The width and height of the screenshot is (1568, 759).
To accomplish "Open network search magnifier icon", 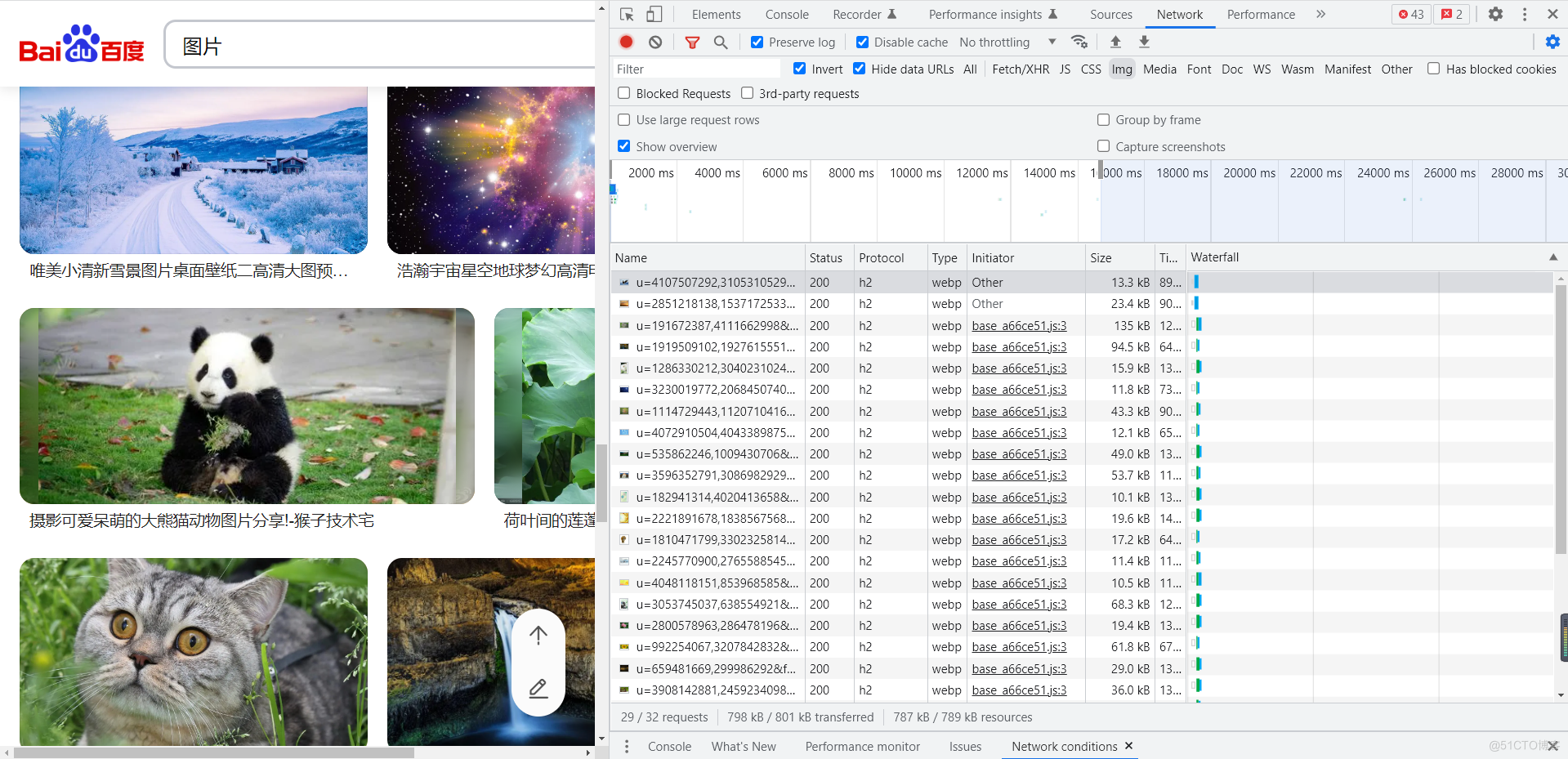I will 721,42.
